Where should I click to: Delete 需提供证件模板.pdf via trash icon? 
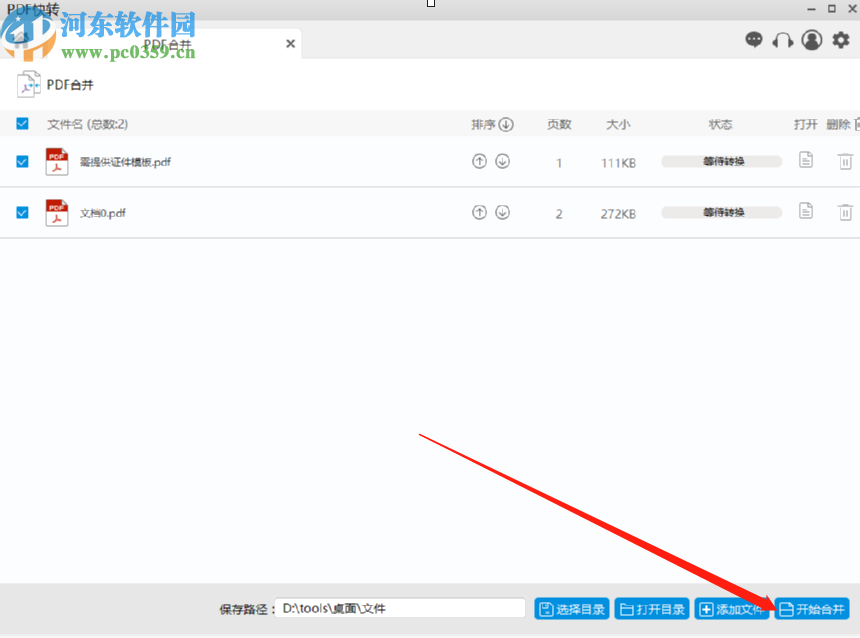[845, 160]
